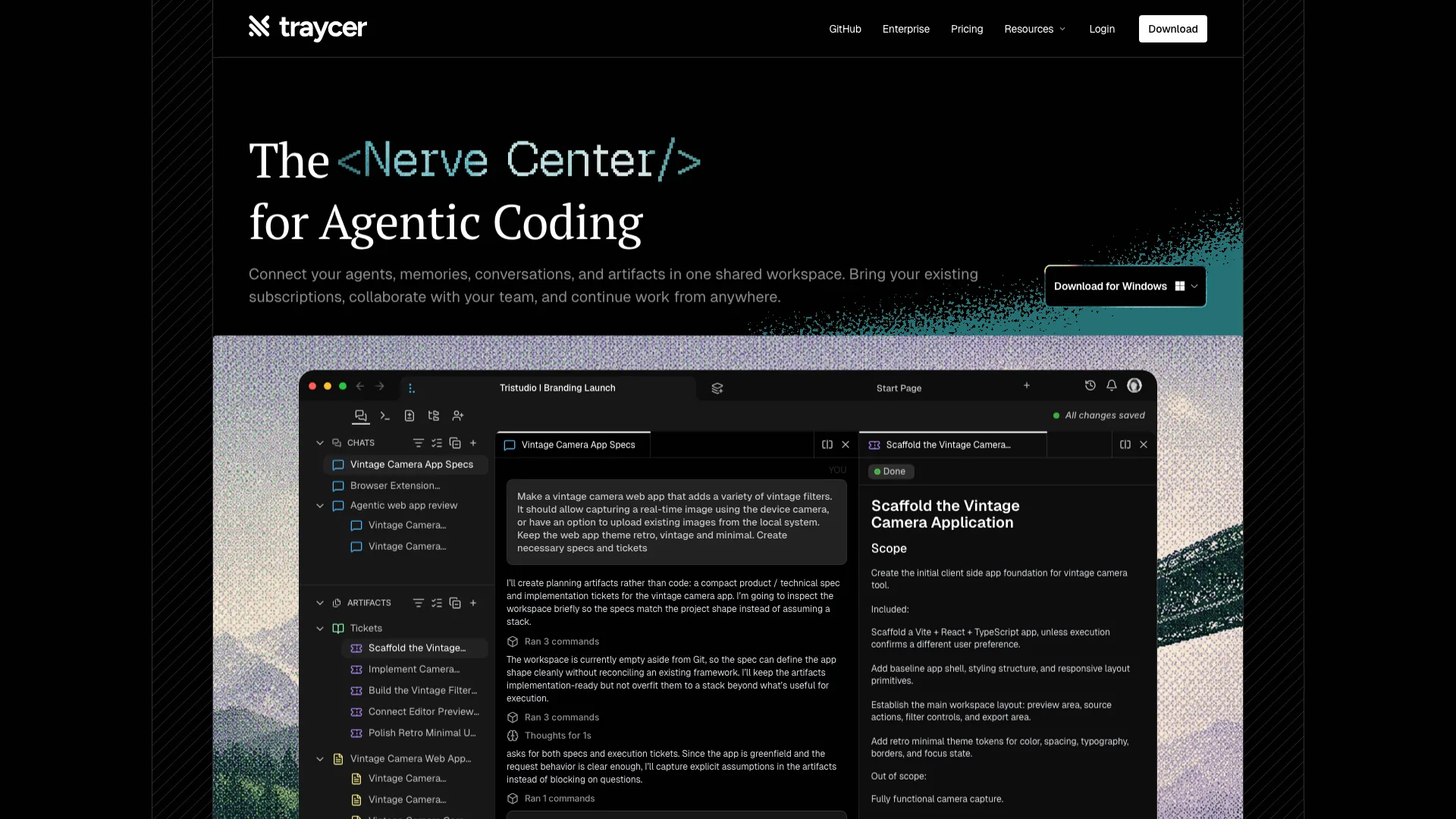Click the user avatar in the app window

tap(1134, 385)
